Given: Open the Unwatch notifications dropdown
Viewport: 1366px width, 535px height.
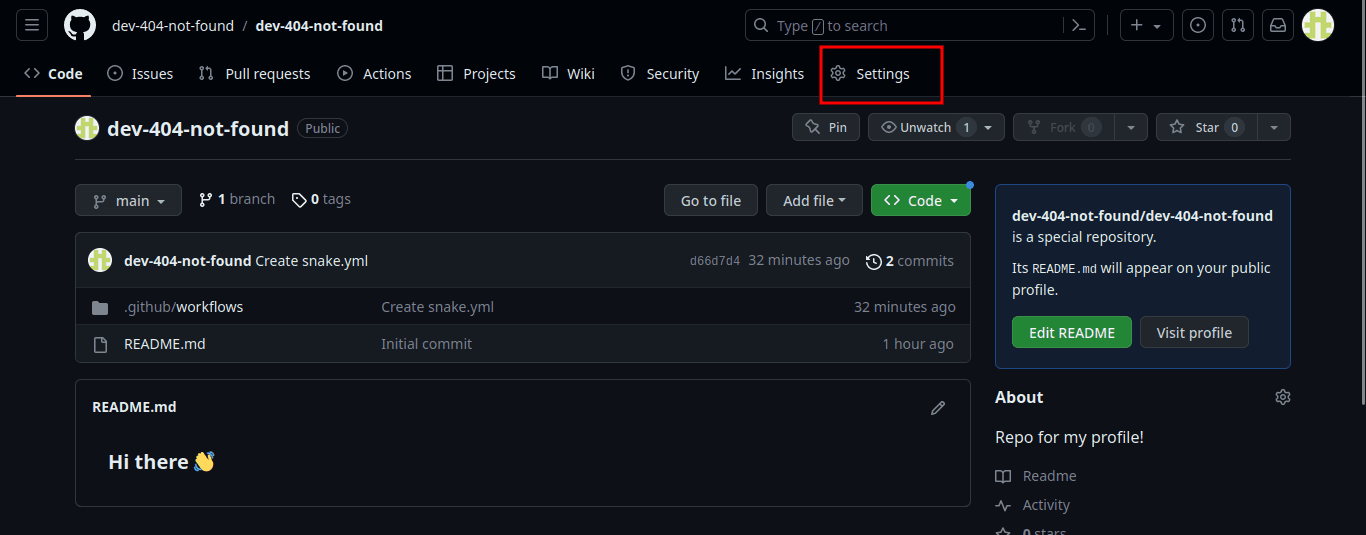Looking at the screenshot, I should click(x=936, y=127).
